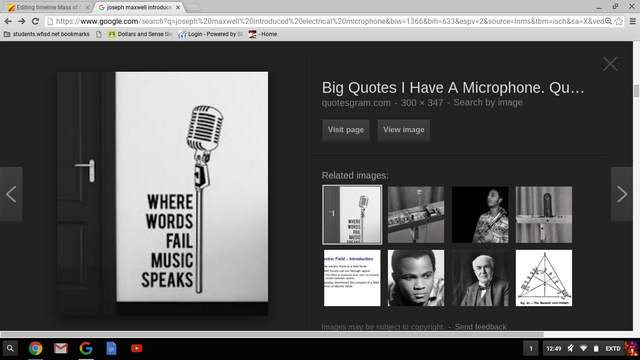
Task: Click the zoom magnifier icon in address bar
Action: (608, 21)
